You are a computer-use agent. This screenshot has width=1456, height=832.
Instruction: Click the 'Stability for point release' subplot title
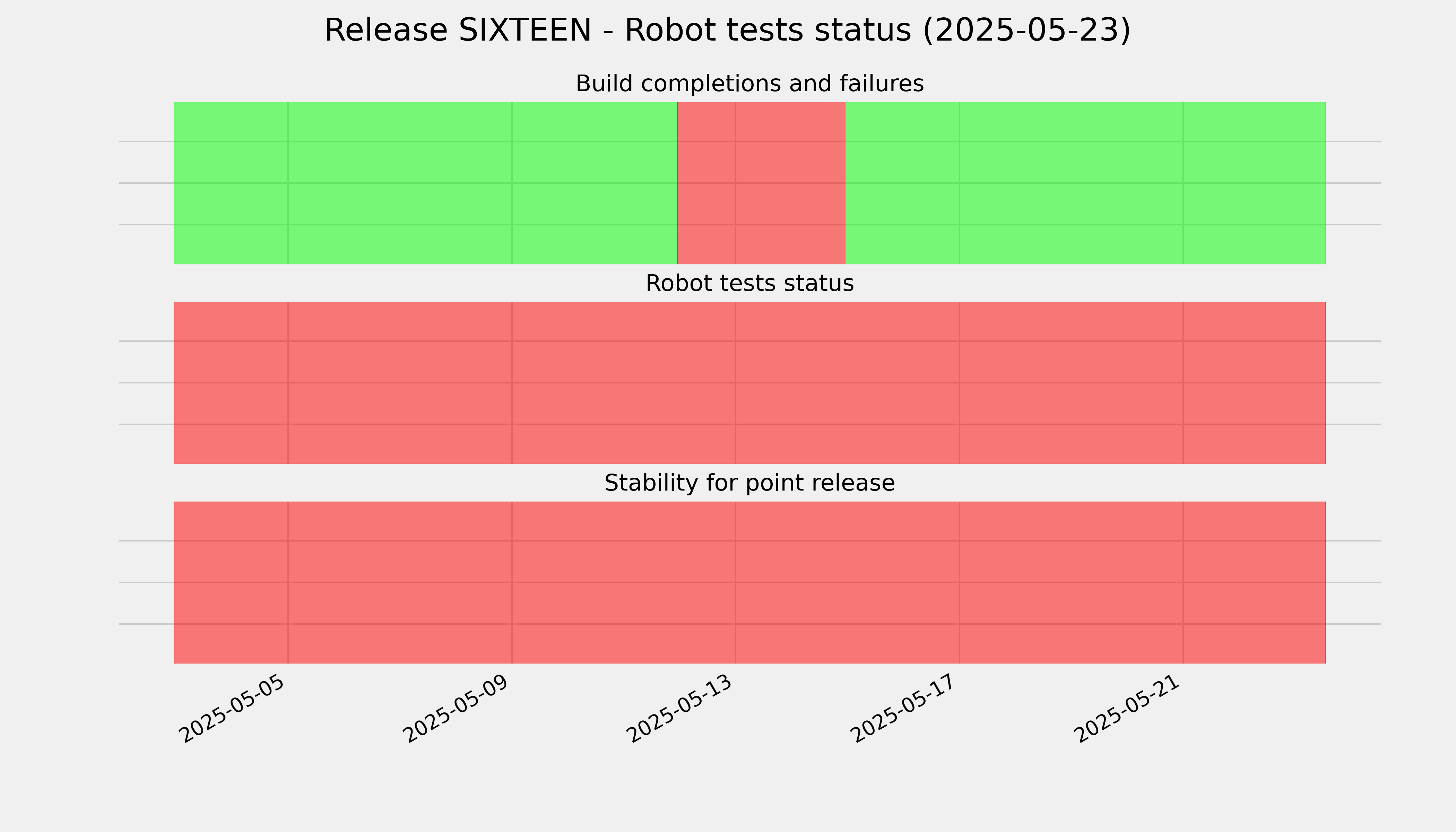pyautogui.click(x=749, y=484)
